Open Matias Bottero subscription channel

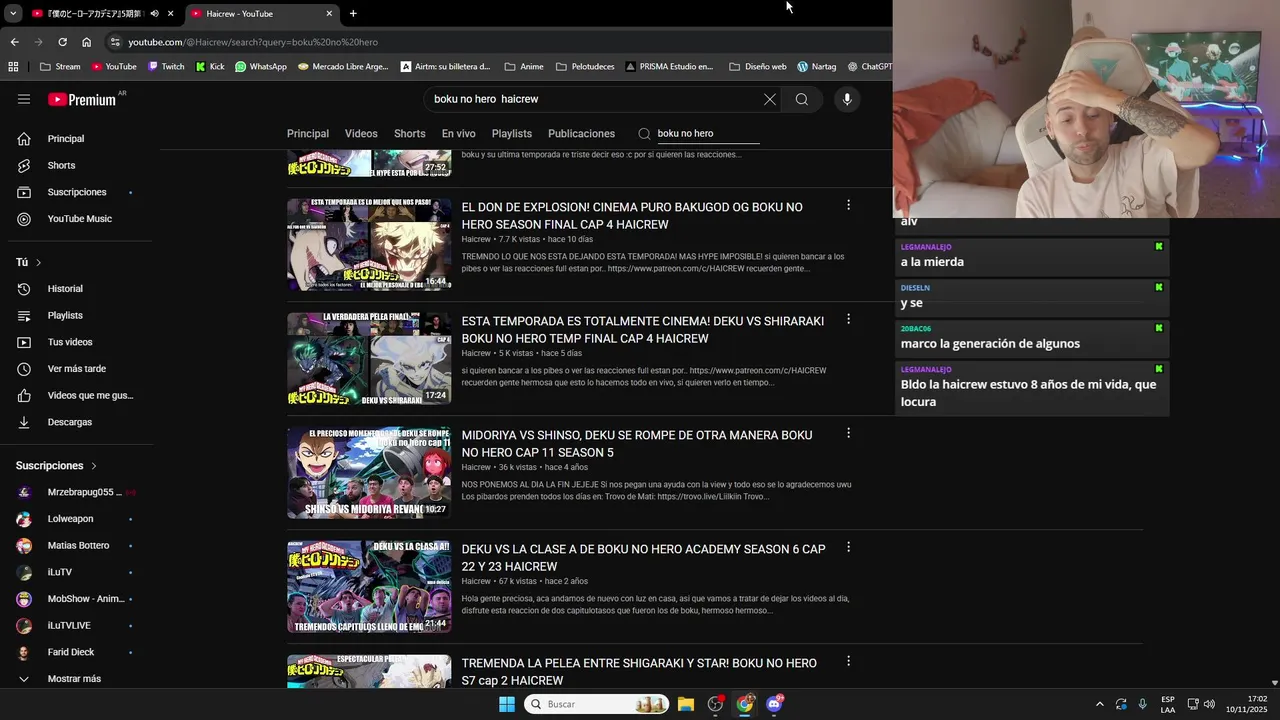tap(78, 546)
